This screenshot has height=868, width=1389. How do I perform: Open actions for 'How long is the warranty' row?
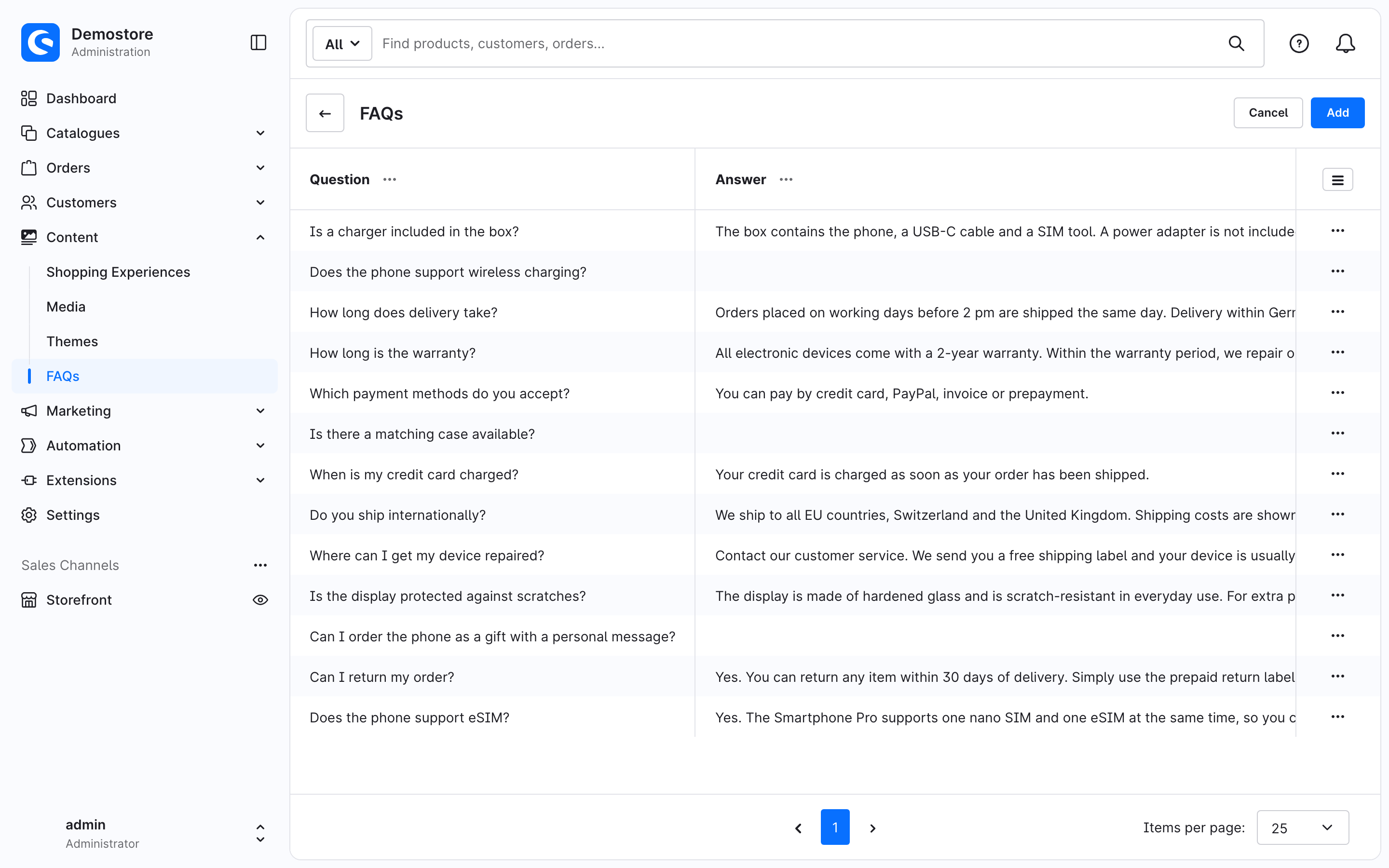coord(1338,353)
